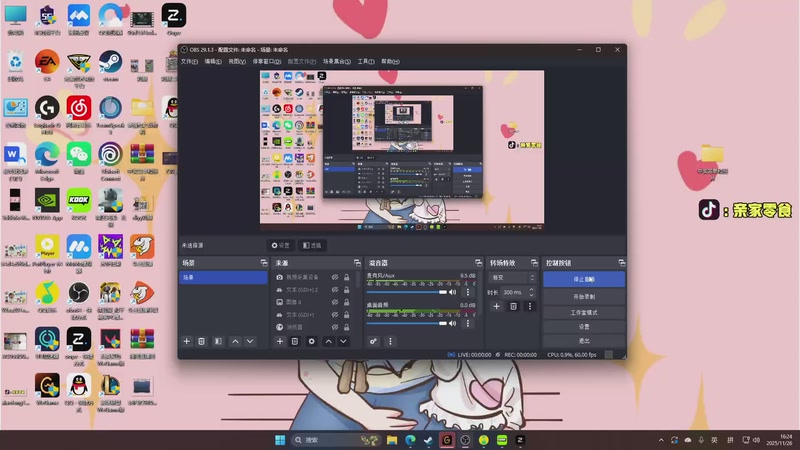Toggle lock on 文本 (GDI+) source row
800x450 pixels.
coord(346,315)
